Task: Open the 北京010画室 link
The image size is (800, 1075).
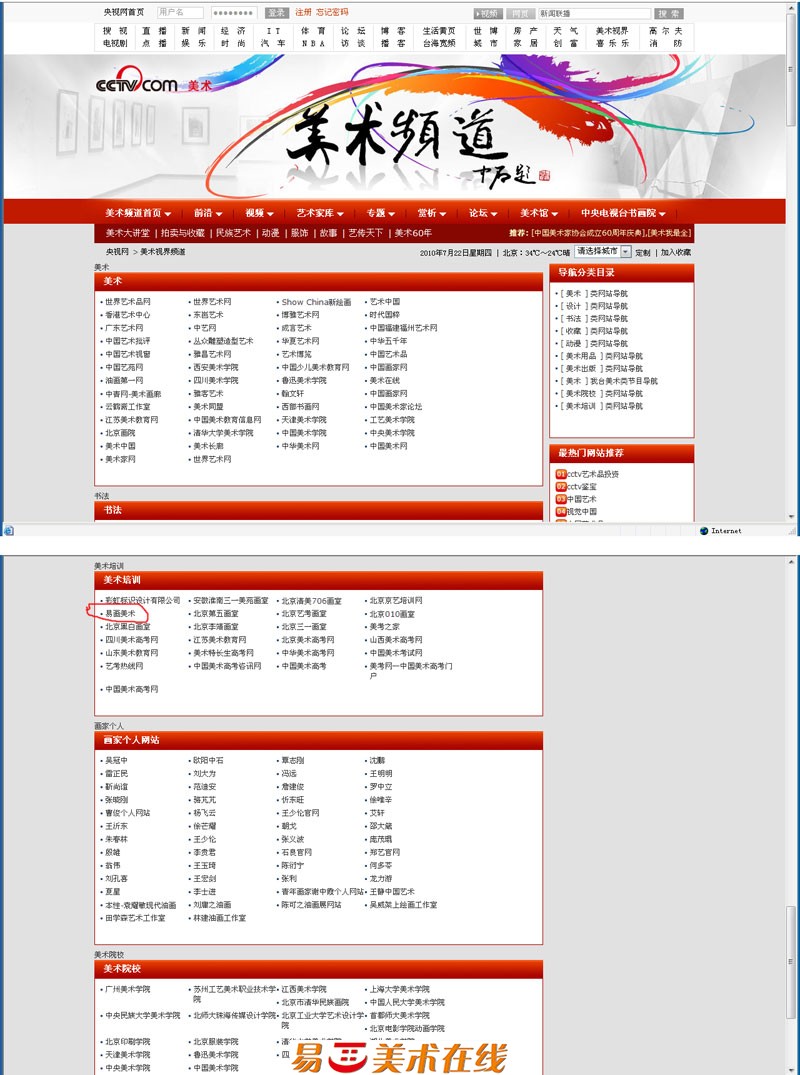Action: coord(391,614)
